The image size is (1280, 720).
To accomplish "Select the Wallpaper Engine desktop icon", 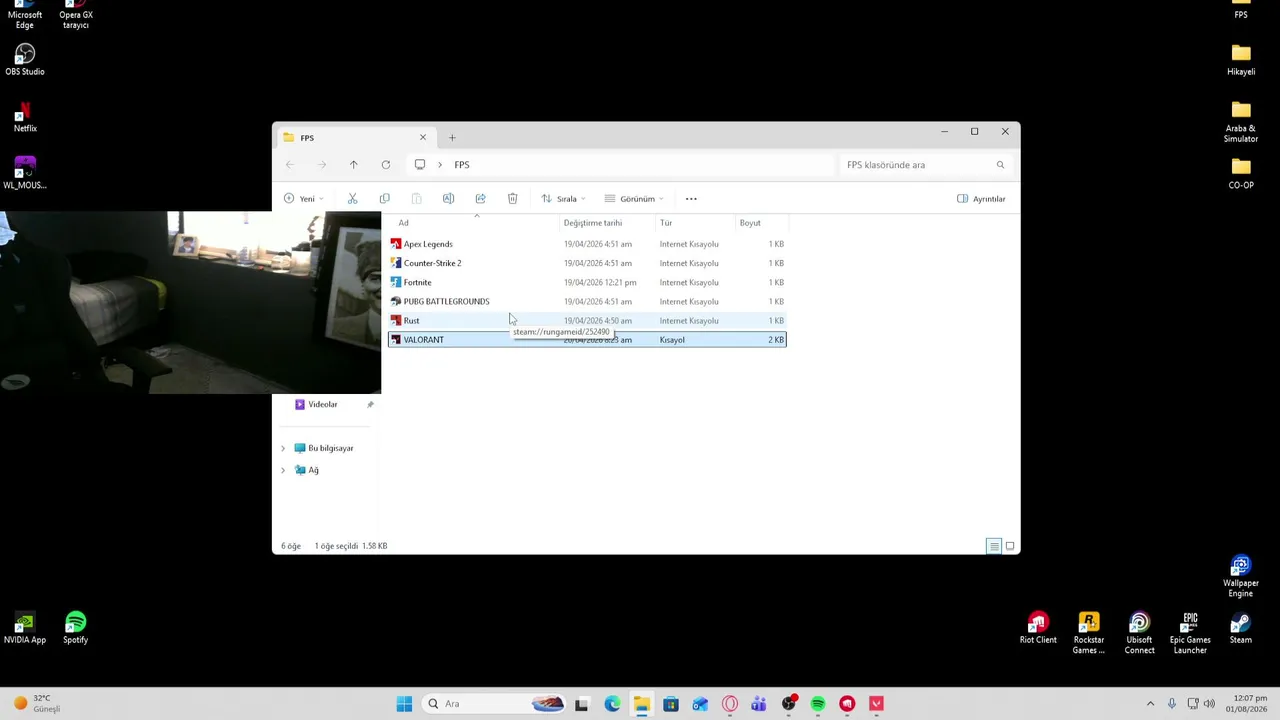I will [x=1241, y=577].
